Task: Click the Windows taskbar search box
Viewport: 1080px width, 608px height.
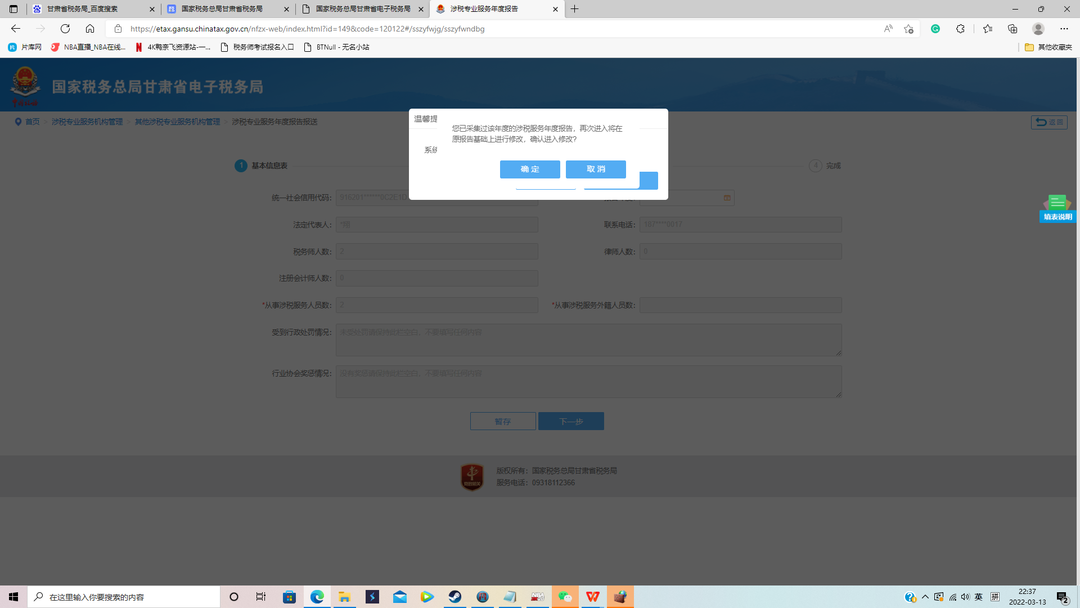Action: [x=124, y=597]
